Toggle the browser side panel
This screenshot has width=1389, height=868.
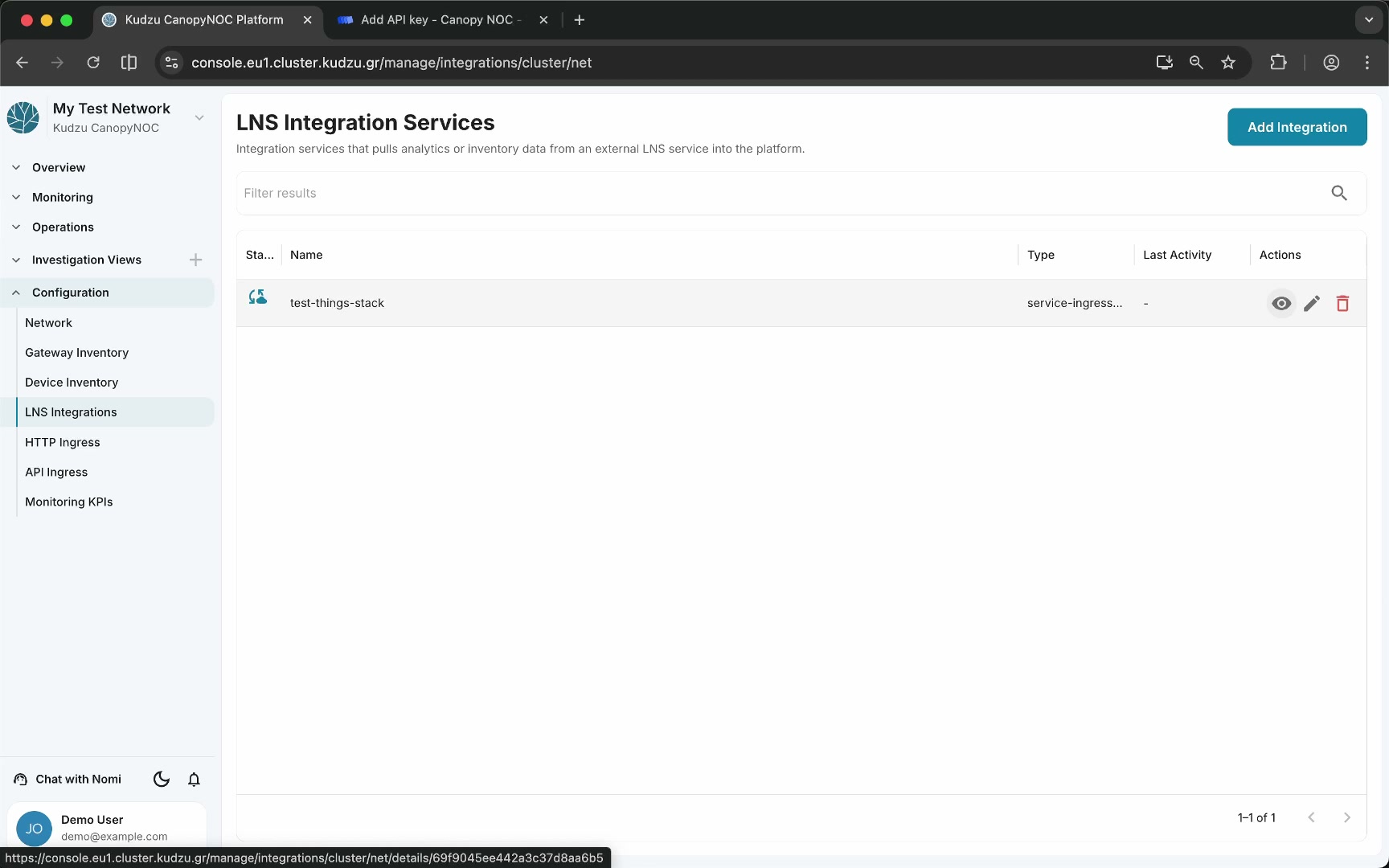(129, 63)
